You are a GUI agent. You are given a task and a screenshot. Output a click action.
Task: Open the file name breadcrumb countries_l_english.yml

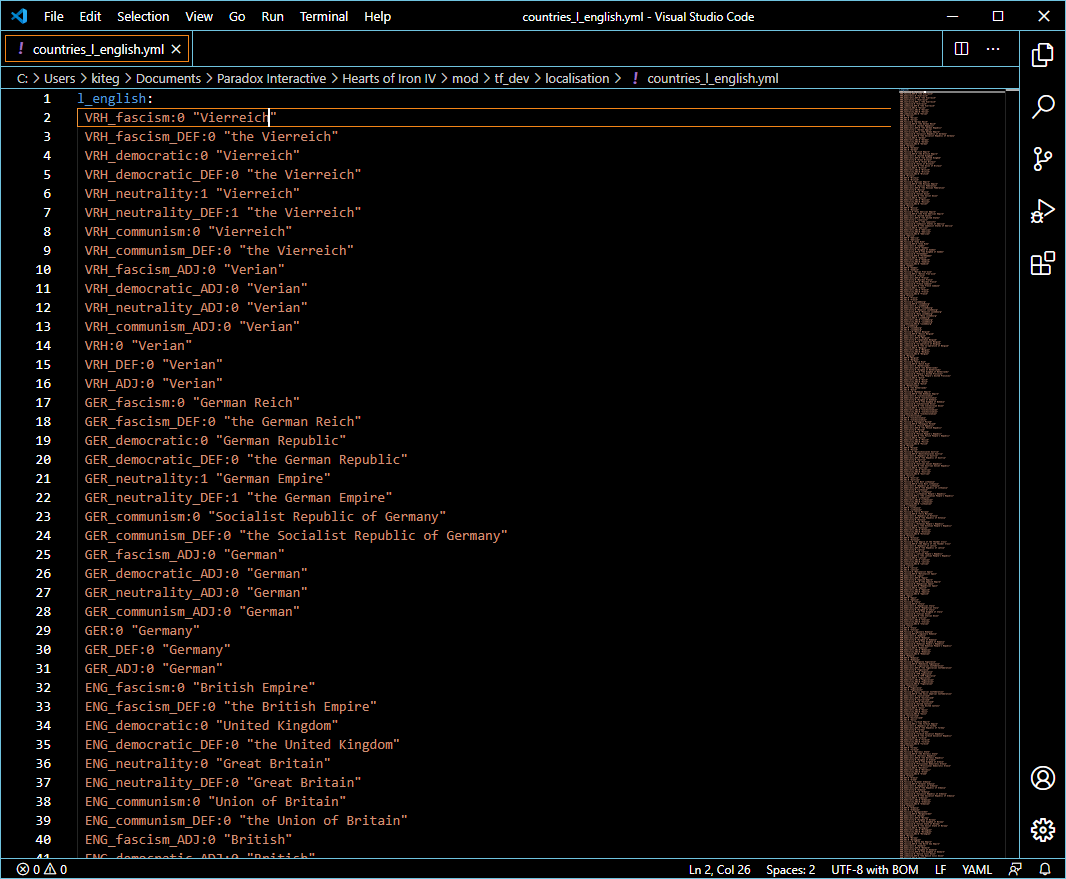[712, 78]
